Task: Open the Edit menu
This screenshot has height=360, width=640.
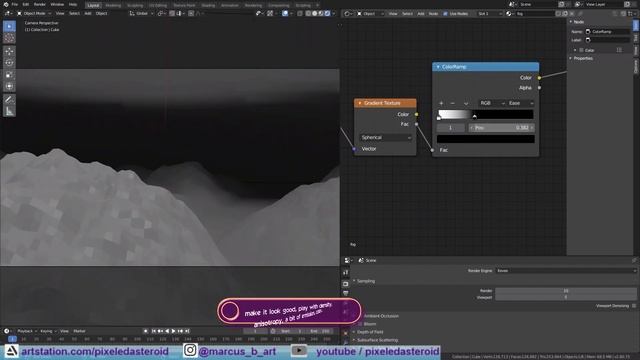Action: [x=26, y=4]
